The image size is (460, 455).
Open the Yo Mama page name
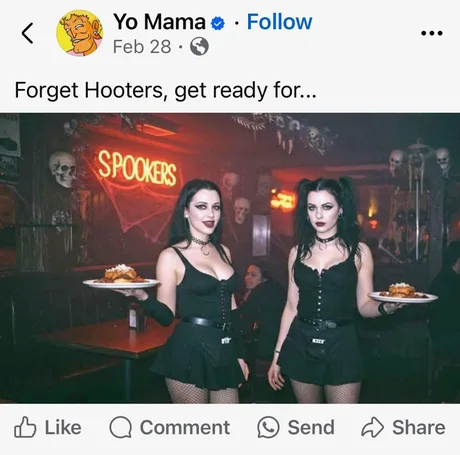tap(159, 22)
